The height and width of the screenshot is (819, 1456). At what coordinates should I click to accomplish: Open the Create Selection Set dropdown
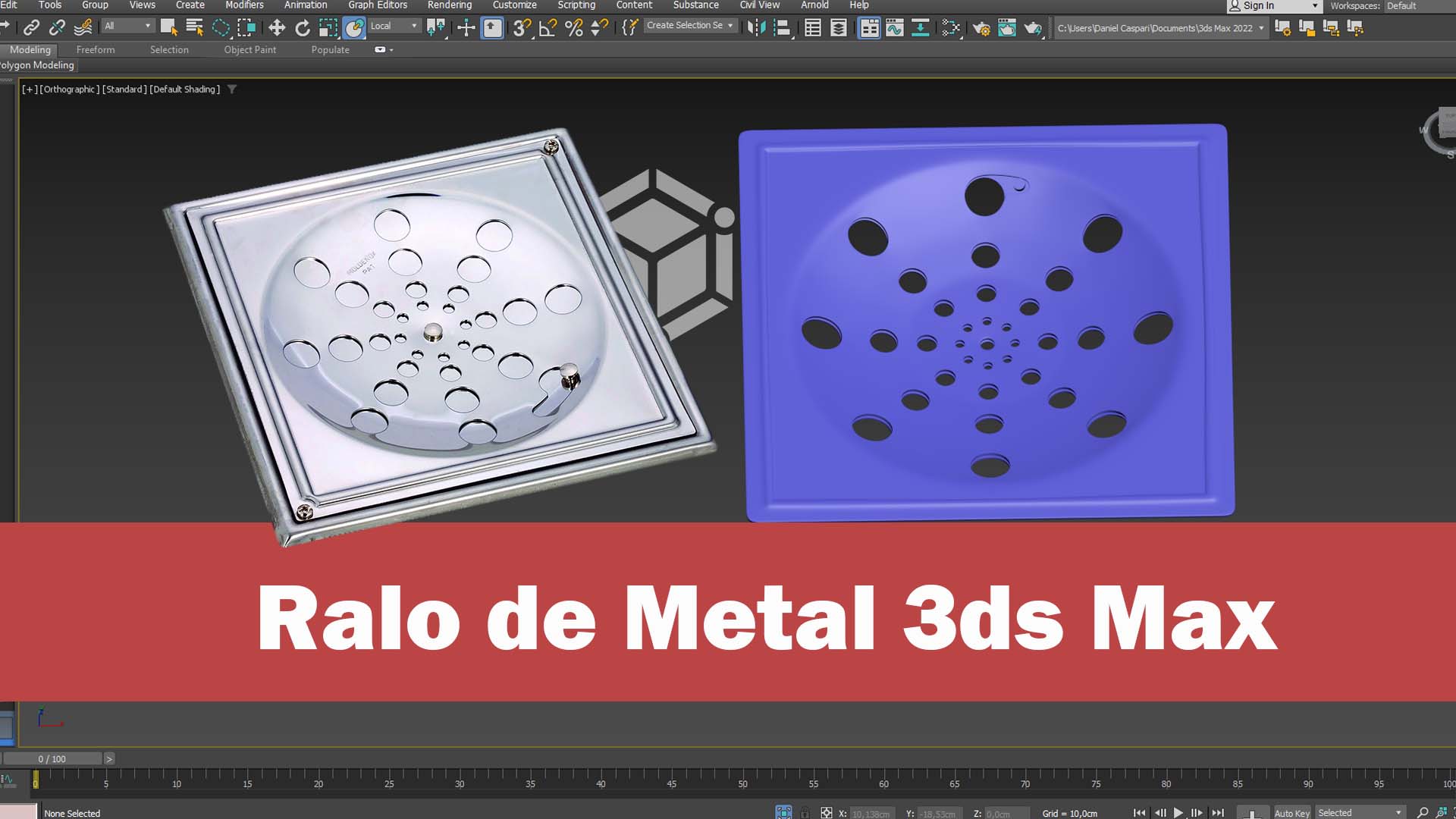tap(690, 26)
